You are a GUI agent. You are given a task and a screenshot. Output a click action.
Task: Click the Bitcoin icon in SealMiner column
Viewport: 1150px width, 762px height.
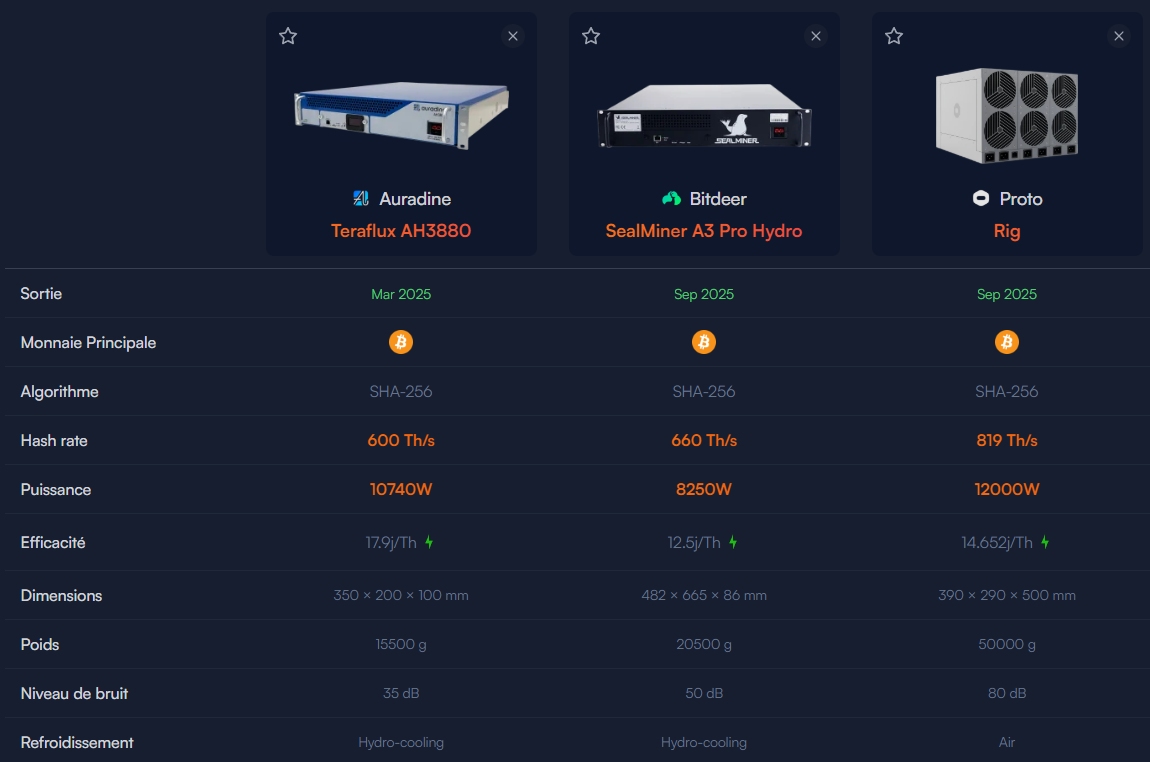pos(704,343)
